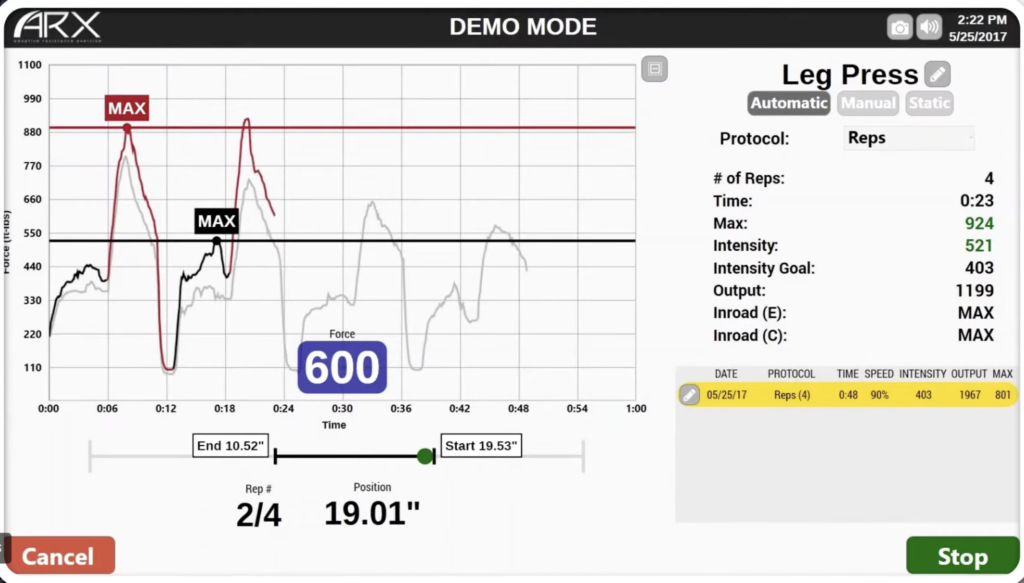Click the green position slider handle

[x=425, y=457]
